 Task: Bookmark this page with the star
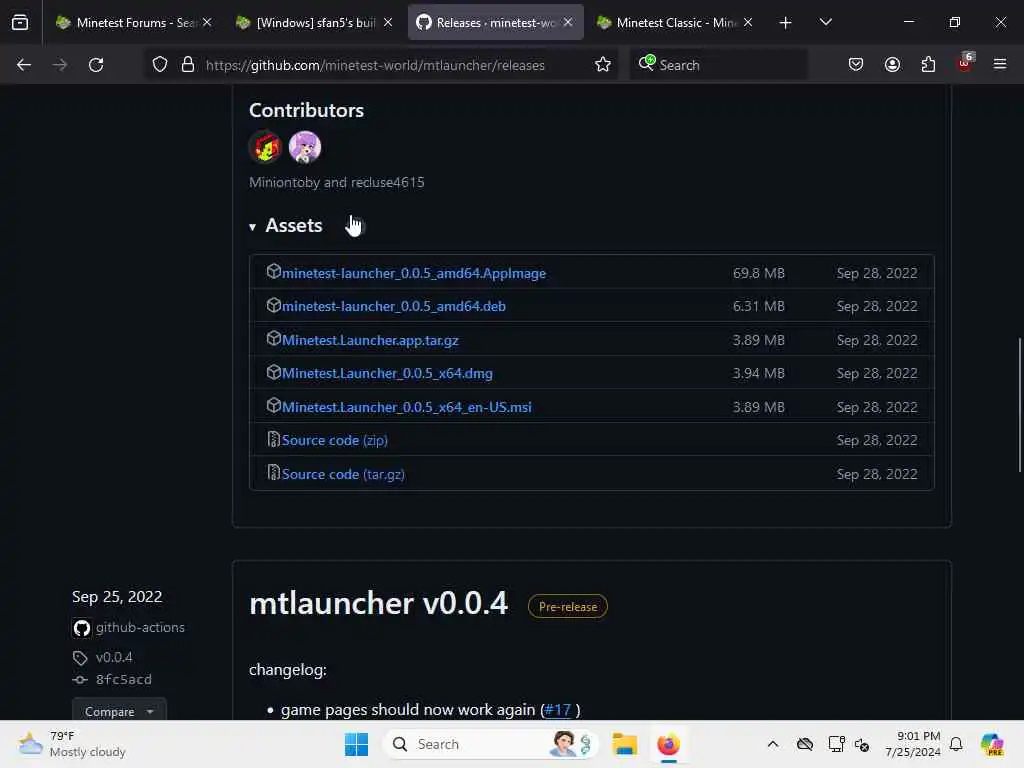tap(603, 65)
